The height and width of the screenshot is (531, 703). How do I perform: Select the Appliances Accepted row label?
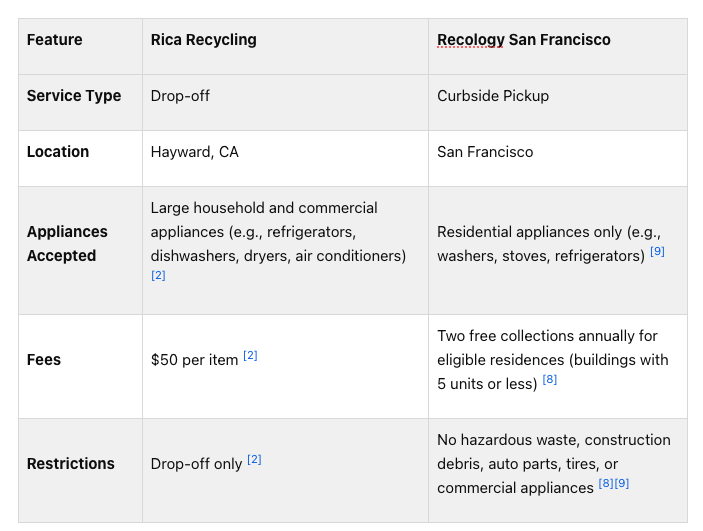click(67, 244)
